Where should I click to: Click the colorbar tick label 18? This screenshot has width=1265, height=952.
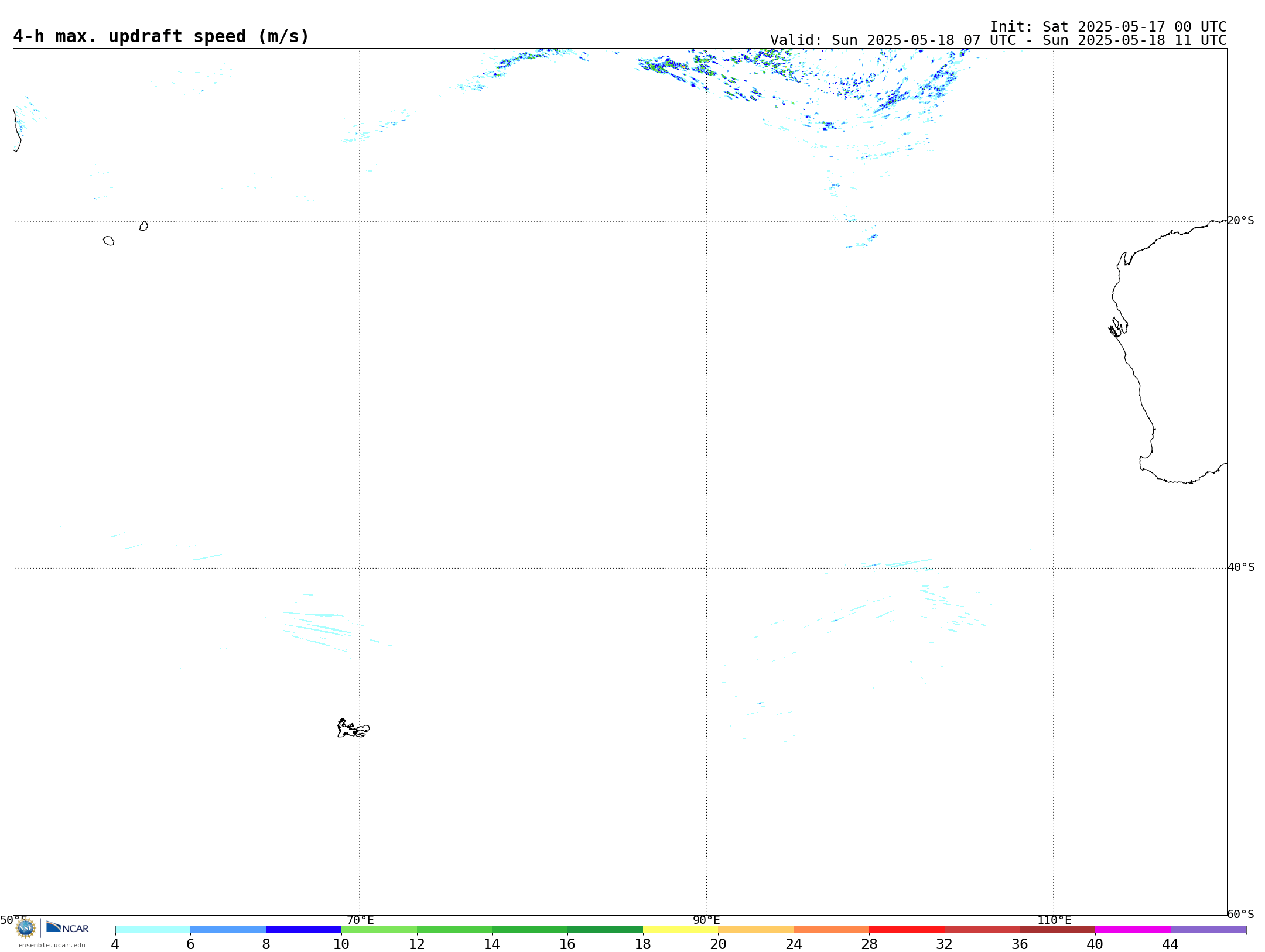point(643,944)
